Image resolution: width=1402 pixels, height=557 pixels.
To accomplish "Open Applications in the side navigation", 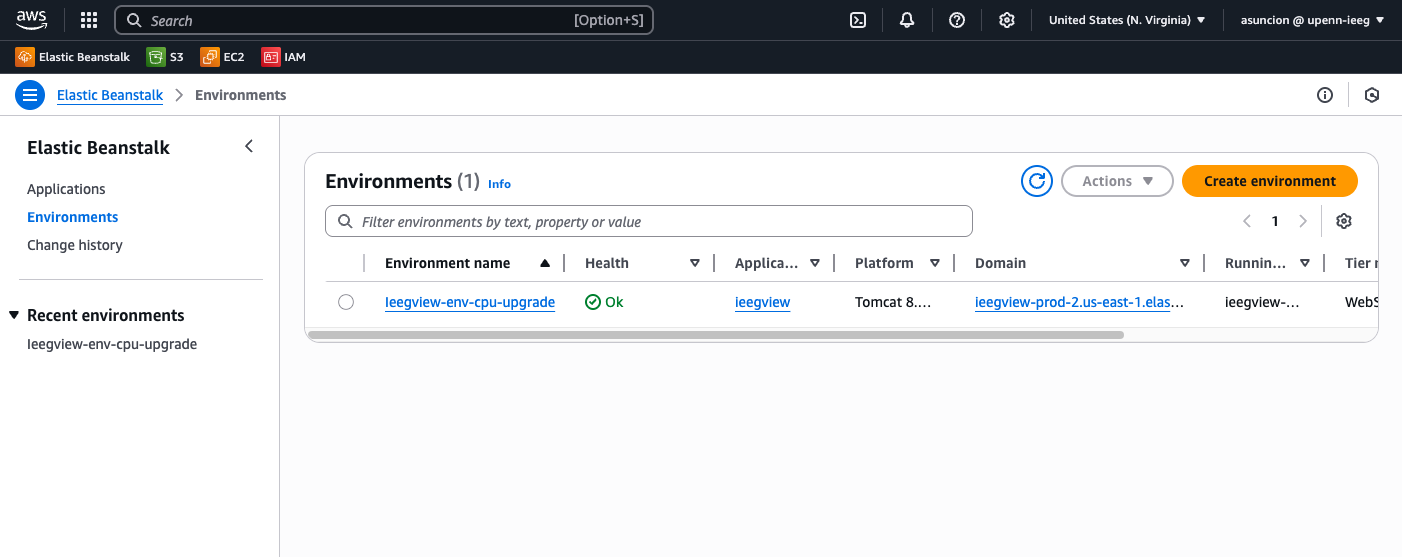I will (x=66, y=189).
